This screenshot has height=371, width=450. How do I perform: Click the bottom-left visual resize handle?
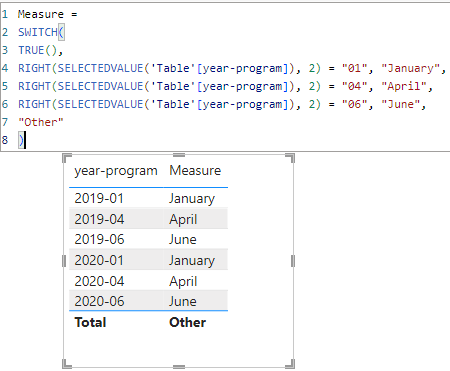(67, 364)
